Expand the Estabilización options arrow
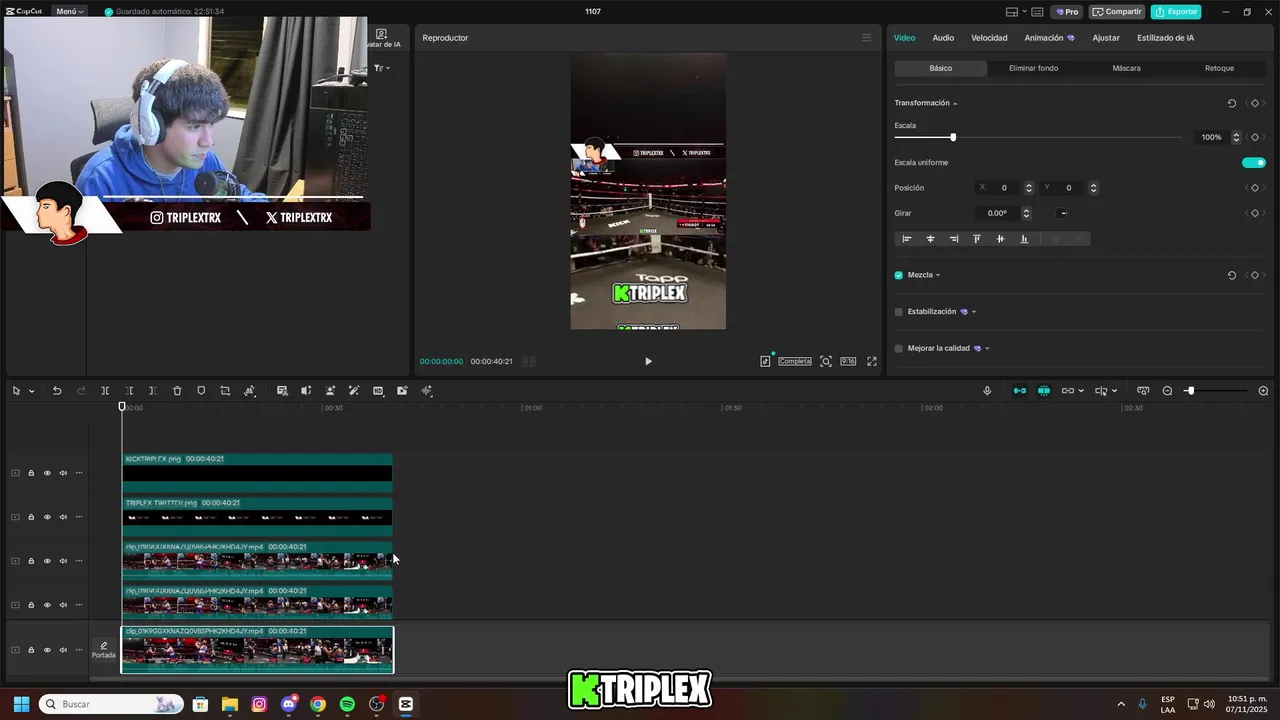 [x=974, y=312]
